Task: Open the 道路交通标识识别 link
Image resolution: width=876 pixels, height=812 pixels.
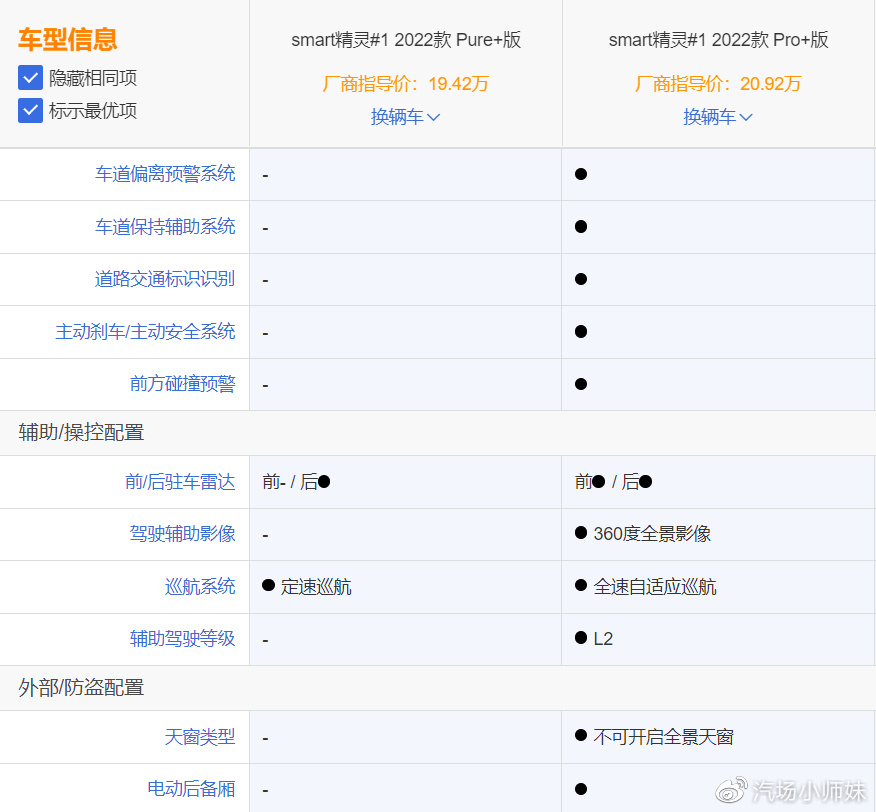Action: tap(165, 279)
